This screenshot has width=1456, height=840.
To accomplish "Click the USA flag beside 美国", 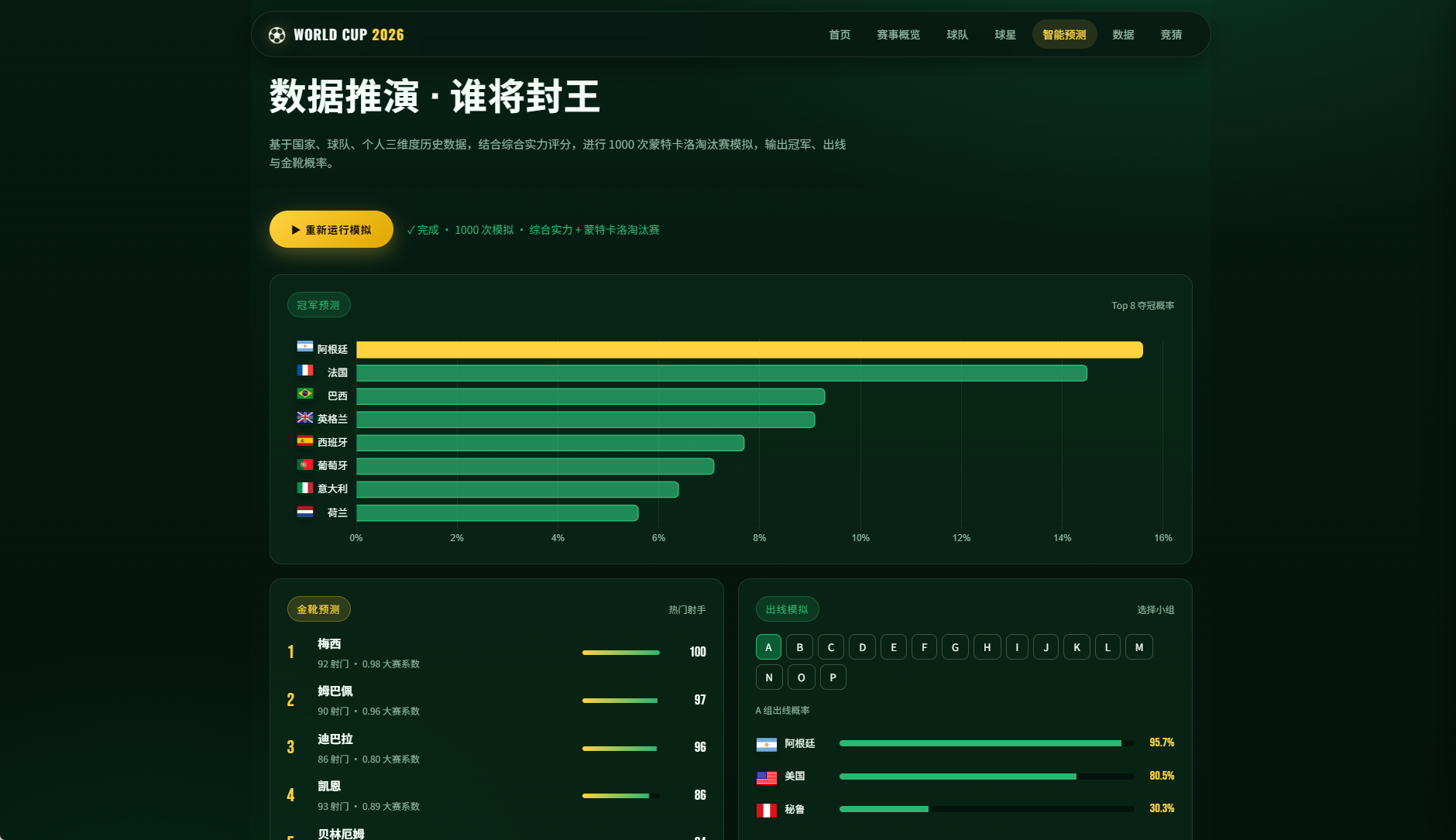I will (x=767, y=777).
